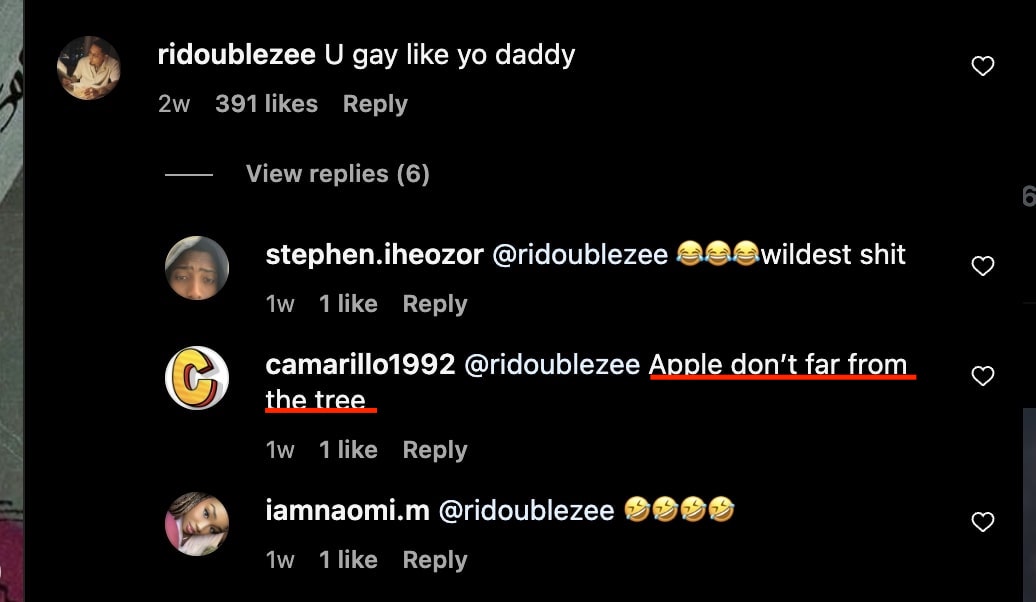Open ridoublezee's profile picture
Viewport: 1036px width, 602px height.
point(89,68)
